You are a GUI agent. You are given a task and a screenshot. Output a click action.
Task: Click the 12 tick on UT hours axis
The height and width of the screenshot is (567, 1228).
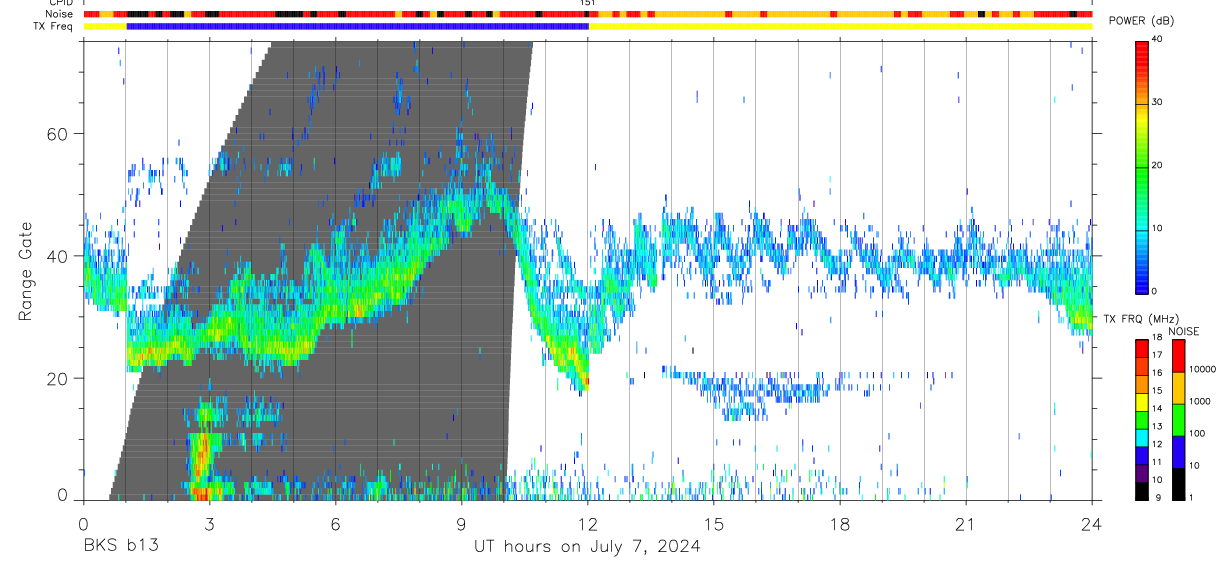pos(587,524)
